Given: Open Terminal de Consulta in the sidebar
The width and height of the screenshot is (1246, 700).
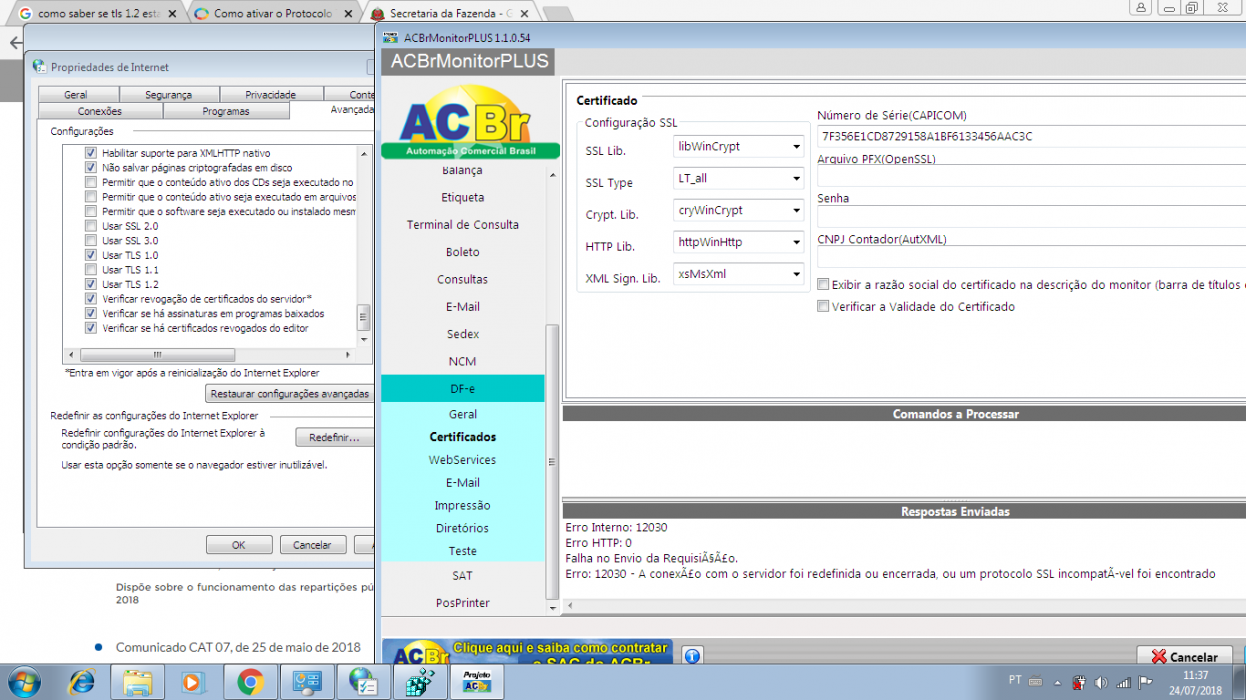Looking at the screenshot, I should pos(463,225).
